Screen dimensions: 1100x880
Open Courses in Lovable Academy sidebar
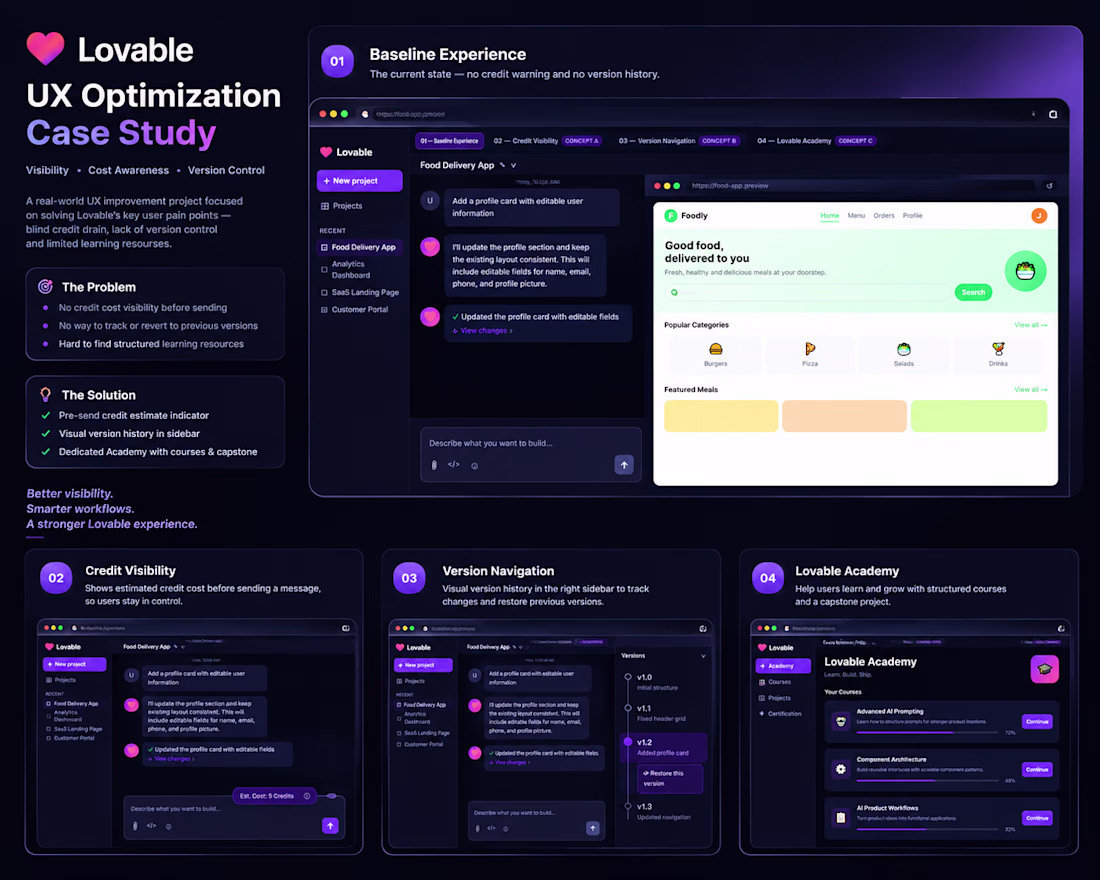774,682
